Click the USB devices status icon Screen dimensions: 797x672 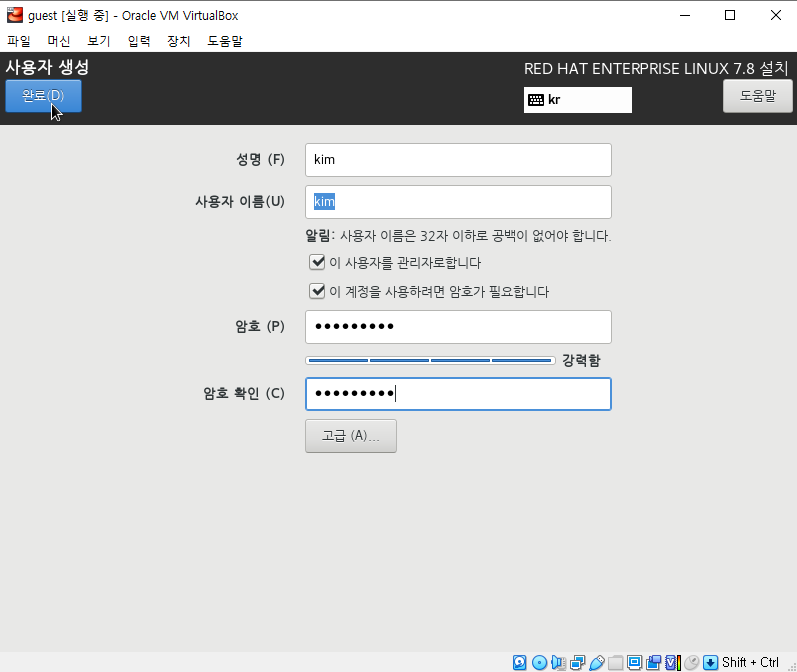(597, 662)
